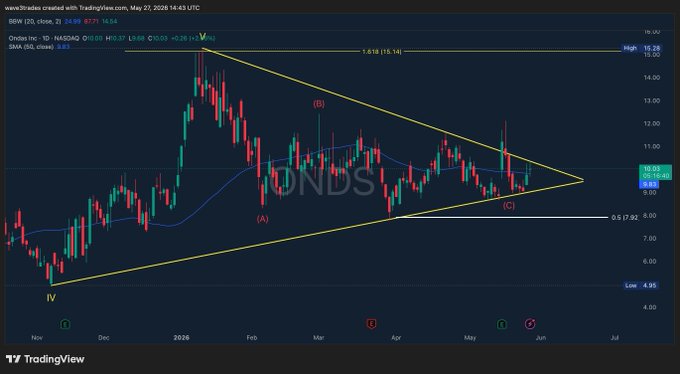Click the TradingView logo at bottom left

(x=45, y=359)
